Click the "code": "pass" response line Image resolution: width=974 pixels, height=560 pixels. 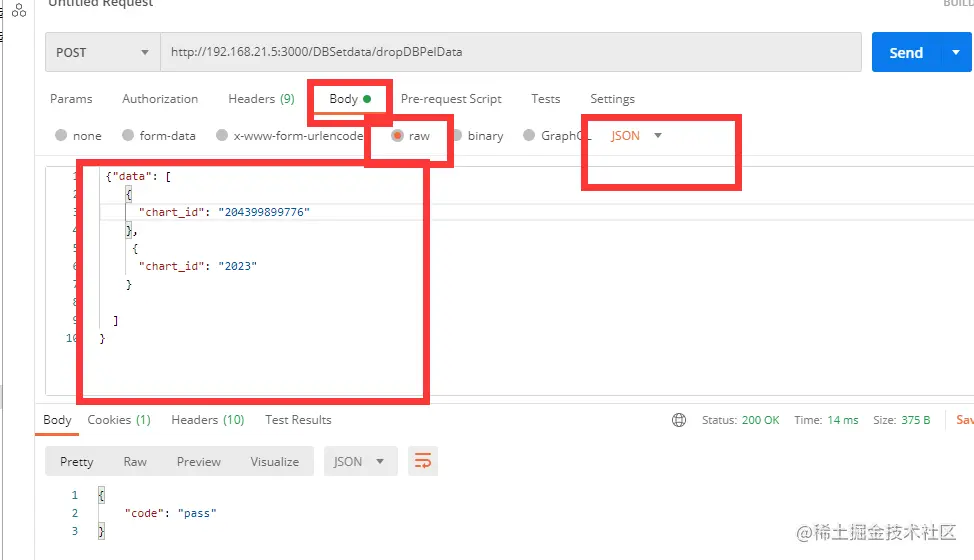click(170, 513)
